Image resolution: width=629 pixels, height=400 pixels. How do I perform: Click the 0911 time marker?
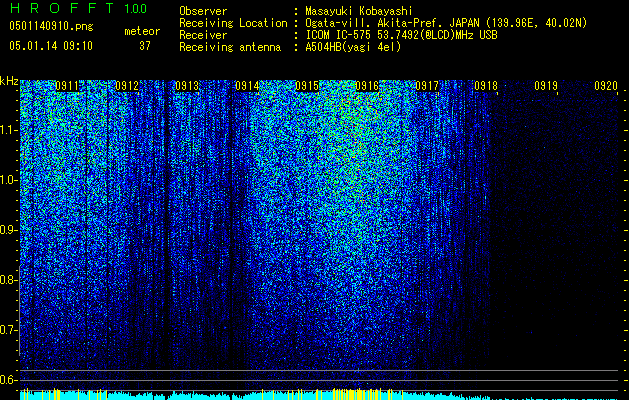click(x=67, y=86)
